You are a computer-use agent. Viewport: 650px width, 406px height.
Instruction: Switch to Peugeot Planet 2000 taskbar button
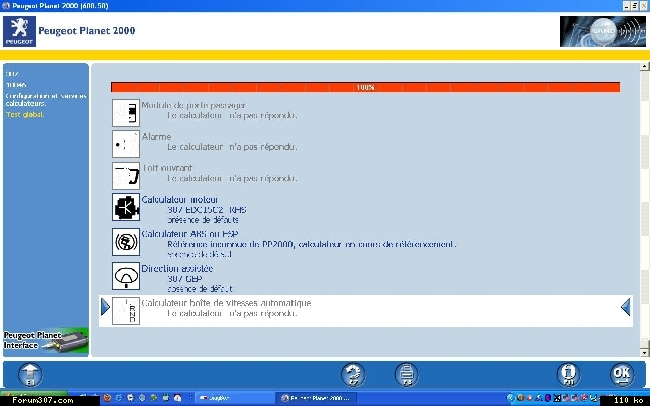315,398
